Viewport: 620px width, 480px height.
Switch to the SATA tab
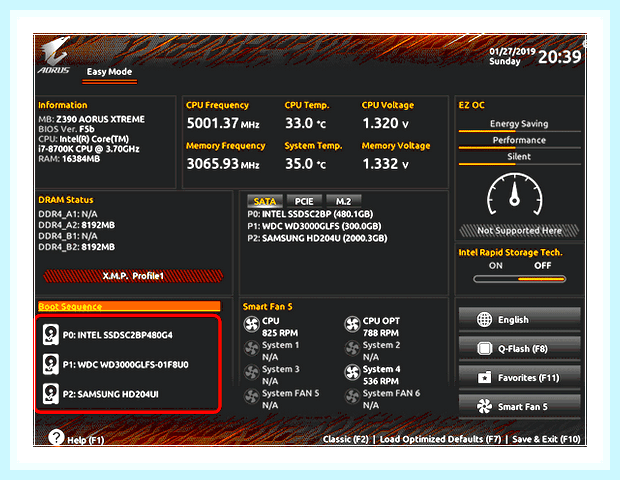point(265,201)
